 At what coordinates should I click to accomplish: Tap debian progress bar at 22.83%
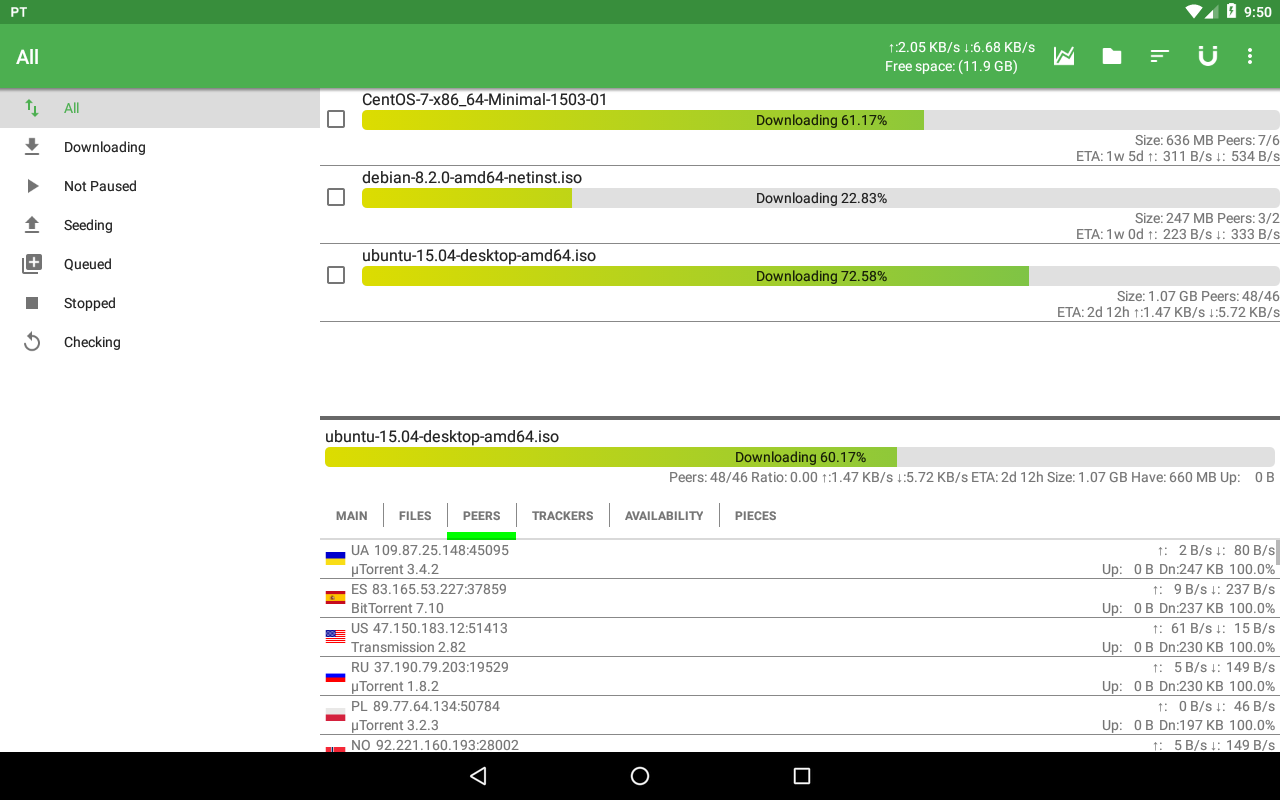[821, 198]
